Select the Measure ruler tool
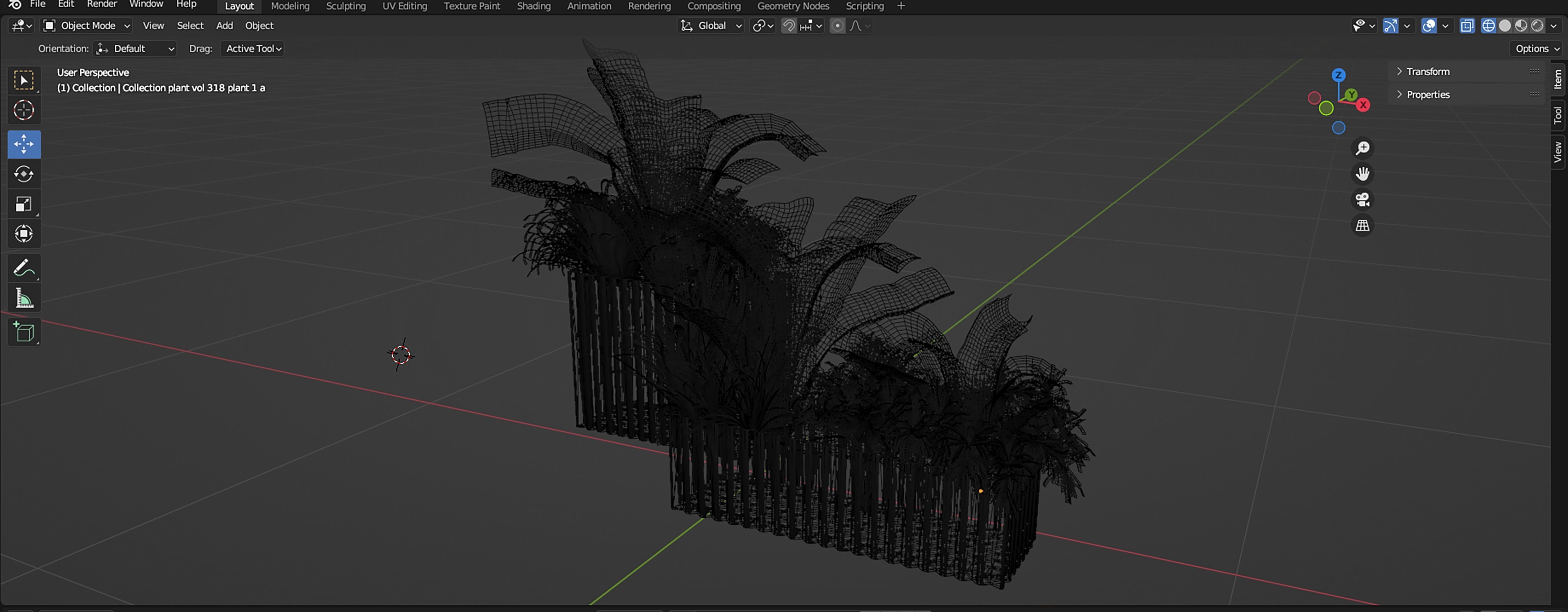1568x612 pixels. click(24, 298)
